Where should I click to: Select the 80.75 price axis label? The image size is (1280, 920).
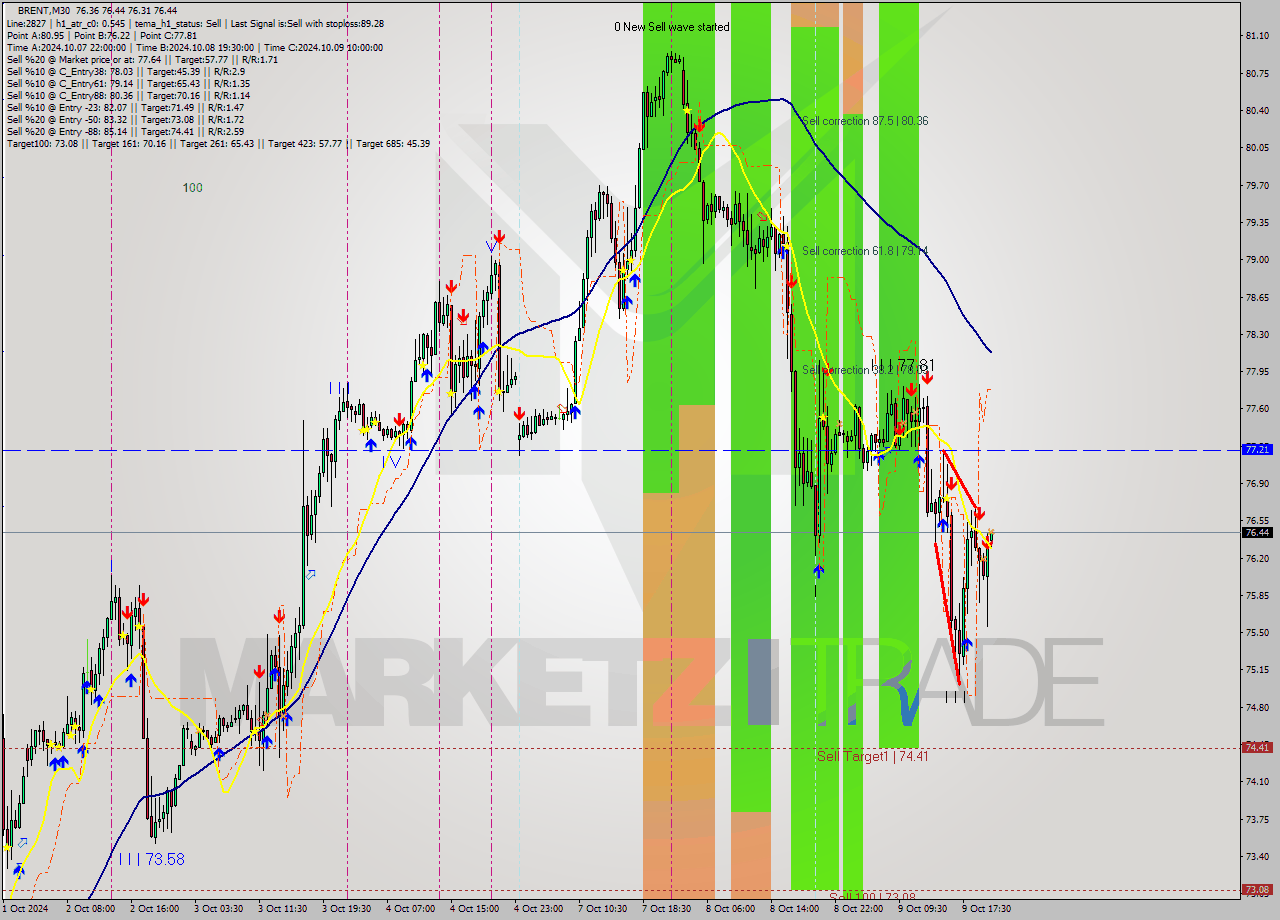click(1257, 73)
